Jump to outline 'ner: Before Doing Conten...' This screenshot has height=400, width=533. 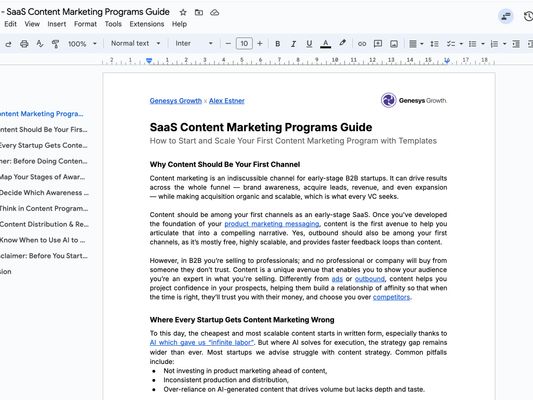pos(44,161)
